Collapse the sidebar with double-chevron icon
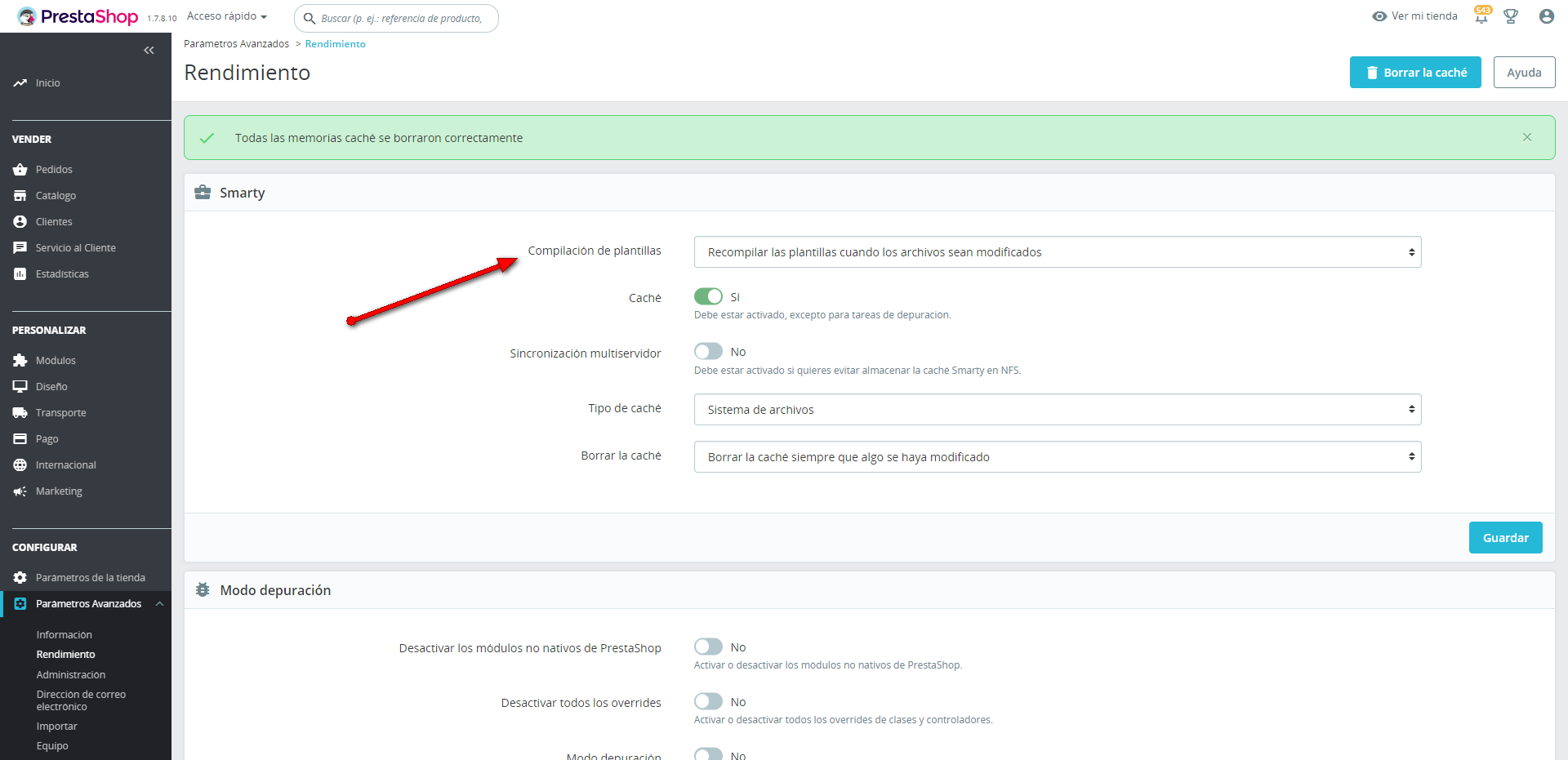The height and width of the screenshot is (760, 1568). pyautogui.click(x=149, y=51)
